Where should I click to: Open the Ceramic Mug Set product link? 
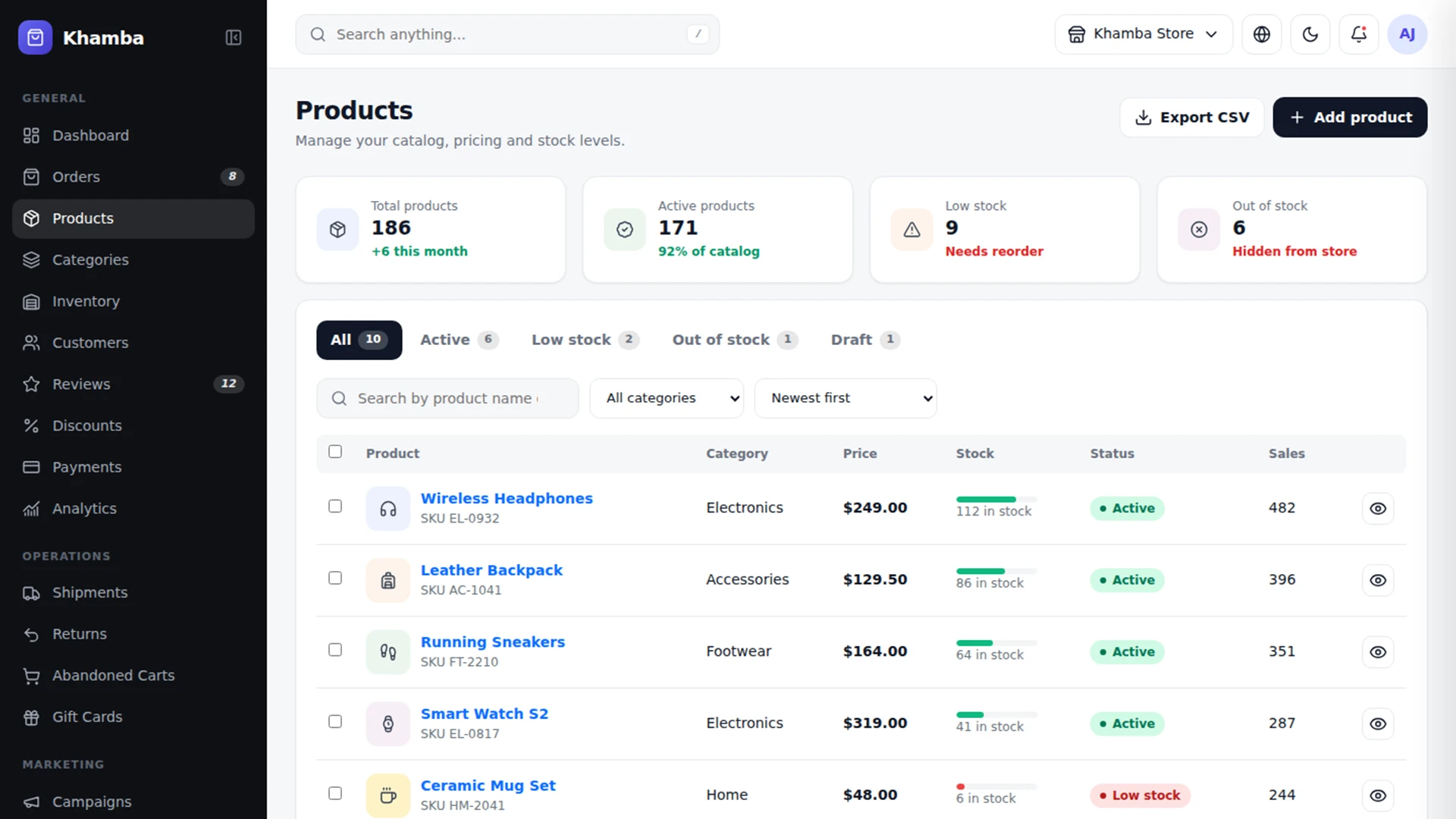[488, 786]
